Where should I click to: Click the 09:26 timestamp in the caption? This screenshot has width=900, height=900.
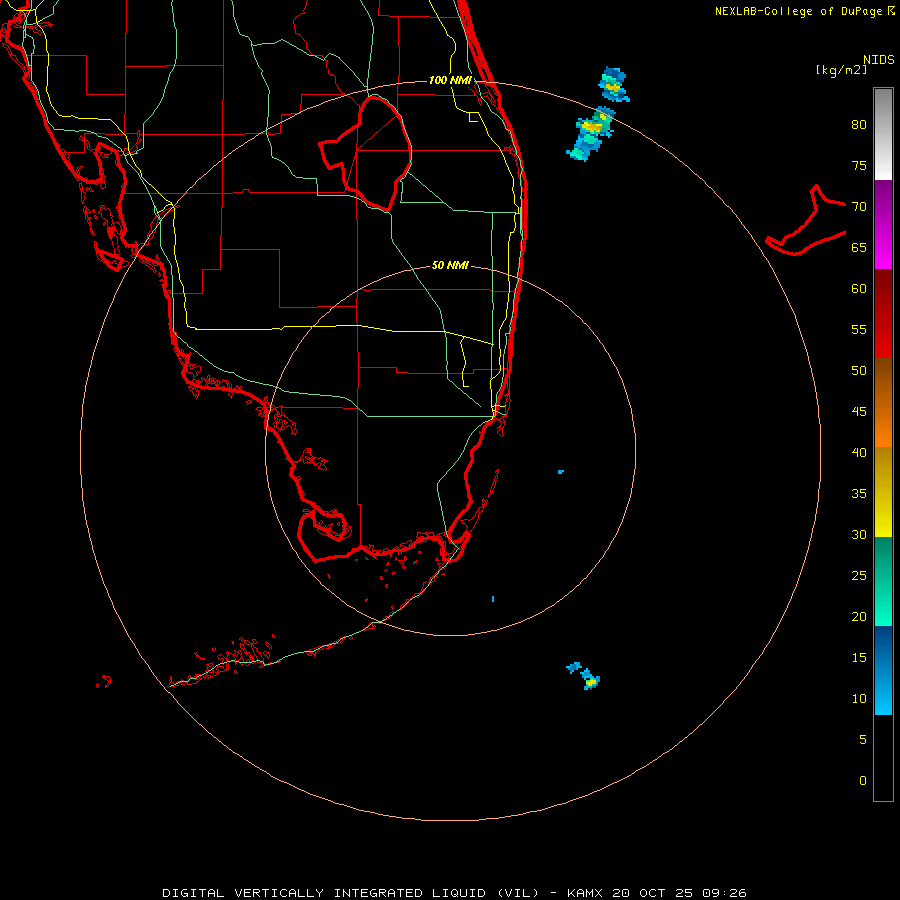coord(724,893)
